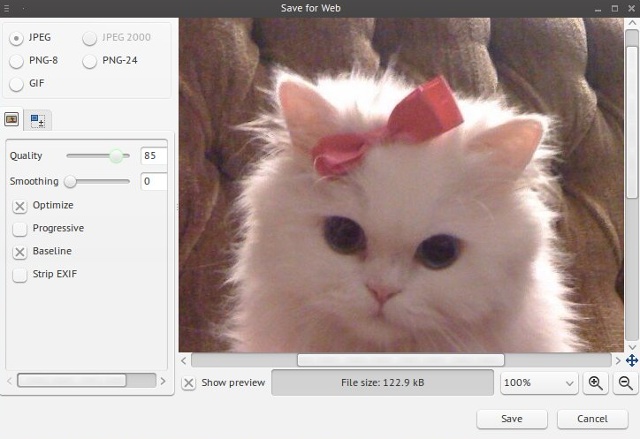Toggle the Show preview checkbox
640x439 pixels.
[189, 383]
